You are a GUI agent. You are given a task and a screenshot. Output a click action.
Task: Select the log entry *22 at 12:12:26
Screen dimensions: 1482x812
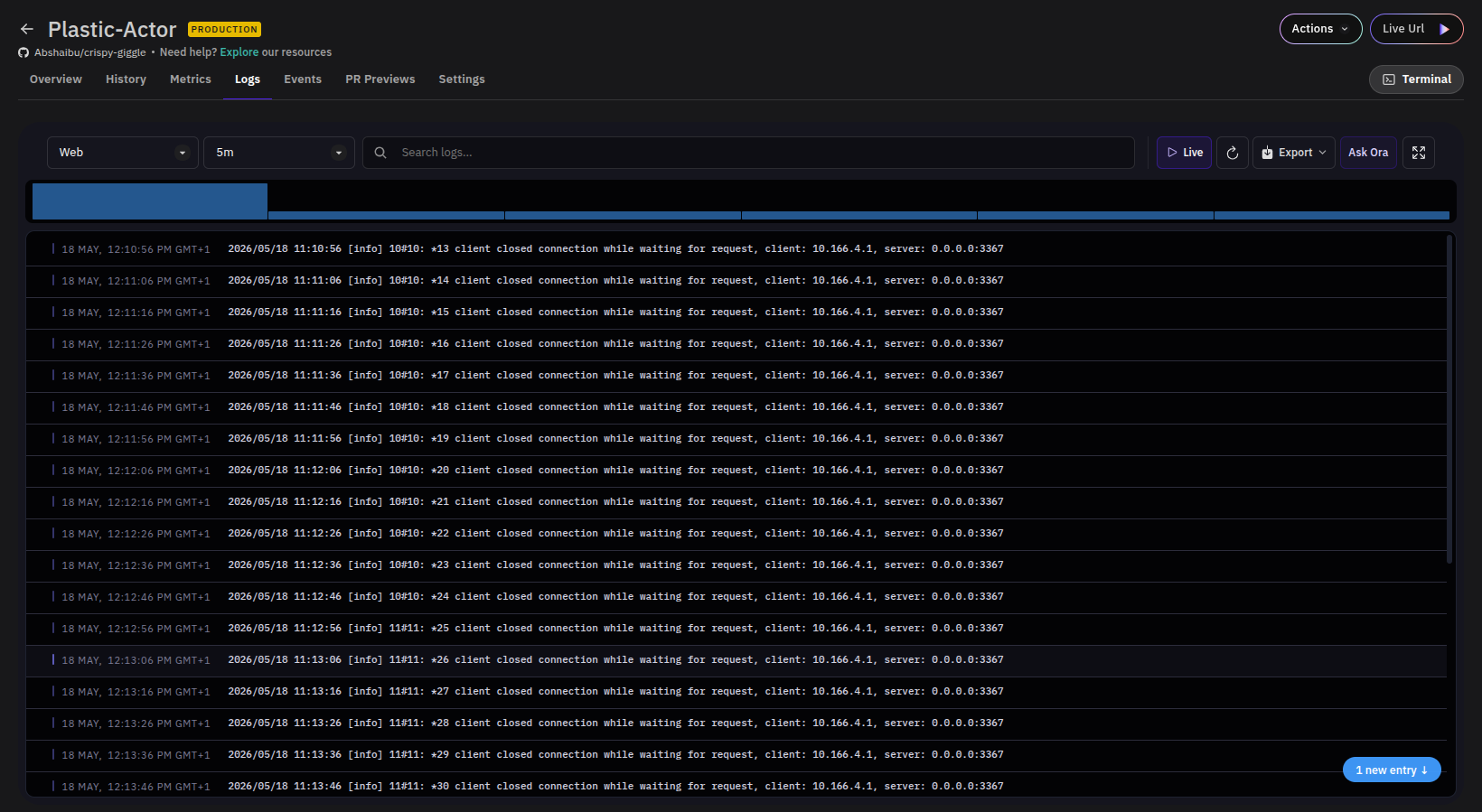click(736, 534)
